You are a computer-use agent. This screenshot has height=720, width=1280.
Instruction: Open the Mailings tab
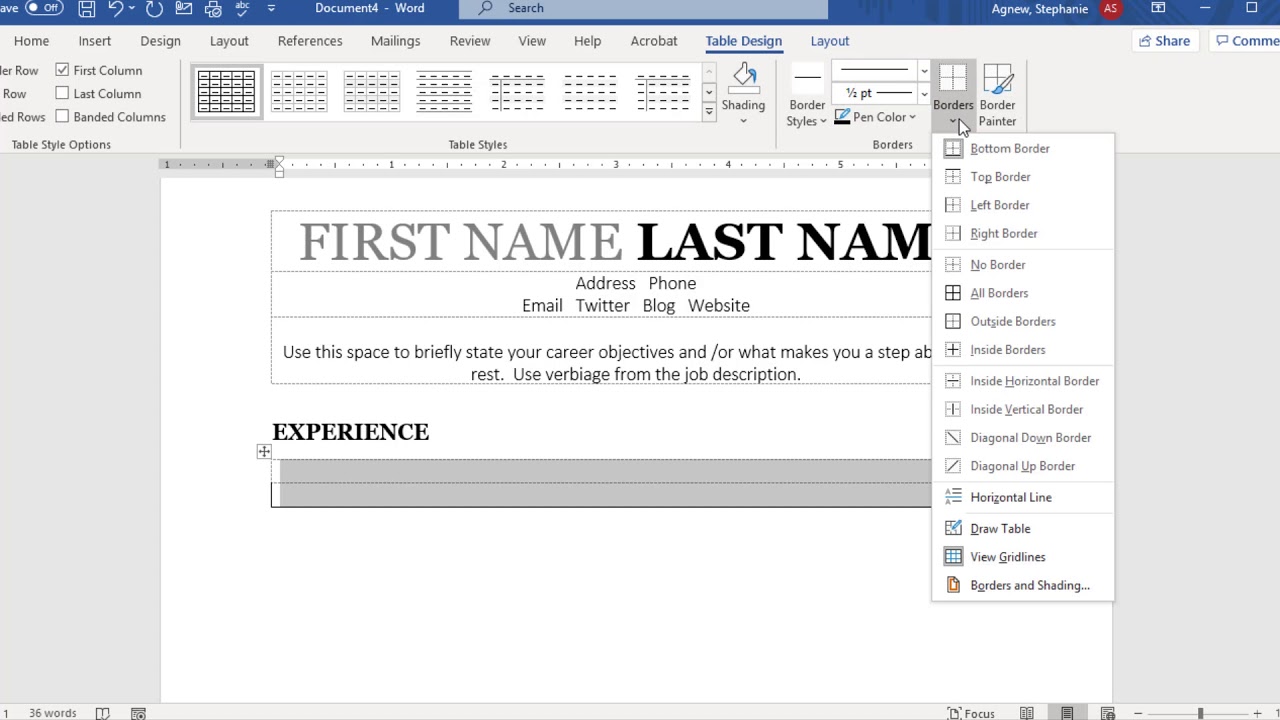395,41
